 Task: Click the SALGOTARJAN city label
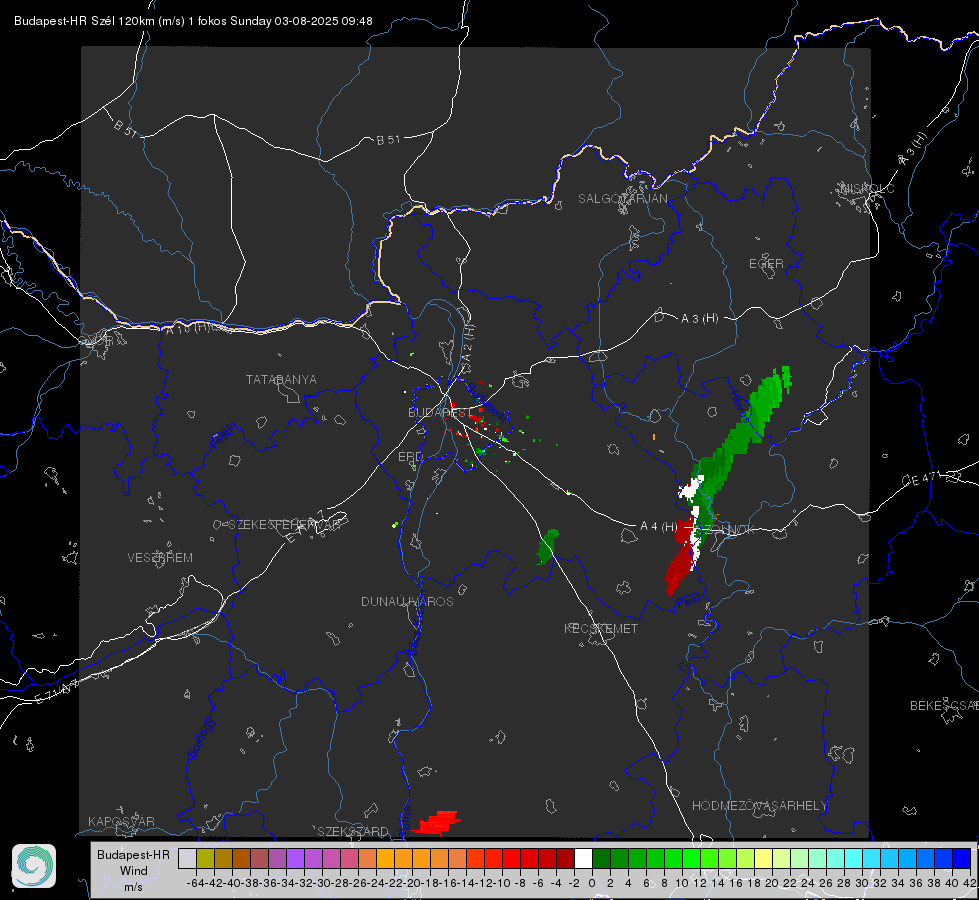click(622, 199)
